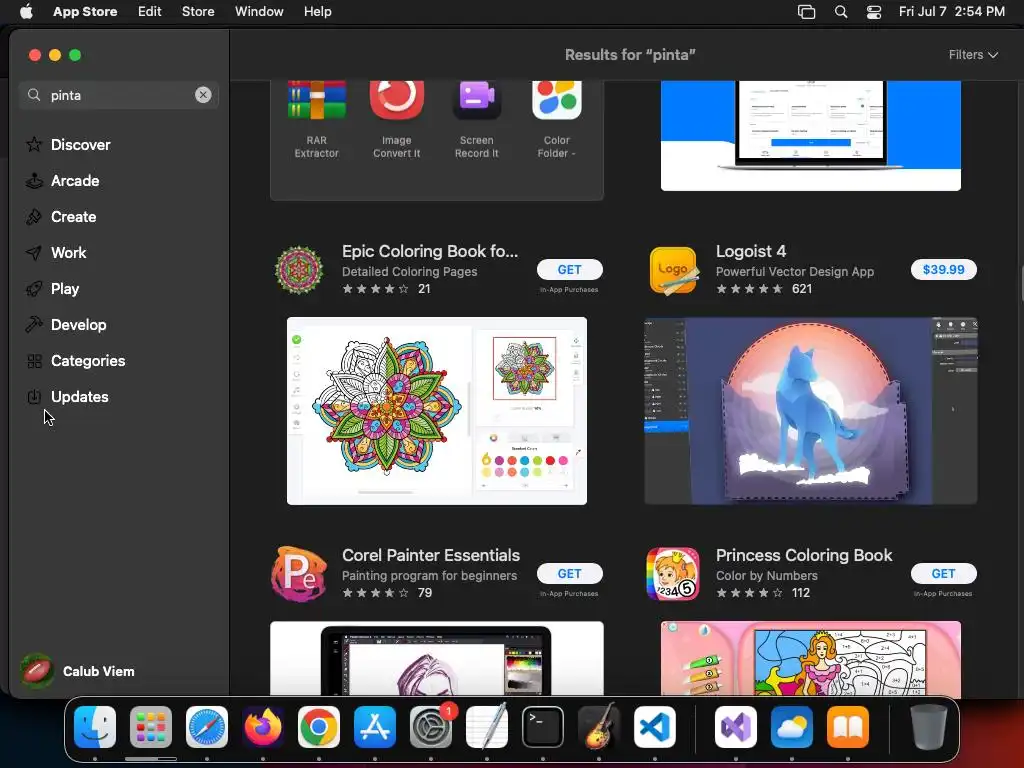
Task: Get the Epic Coloring Book app
Action: point(569,270)
